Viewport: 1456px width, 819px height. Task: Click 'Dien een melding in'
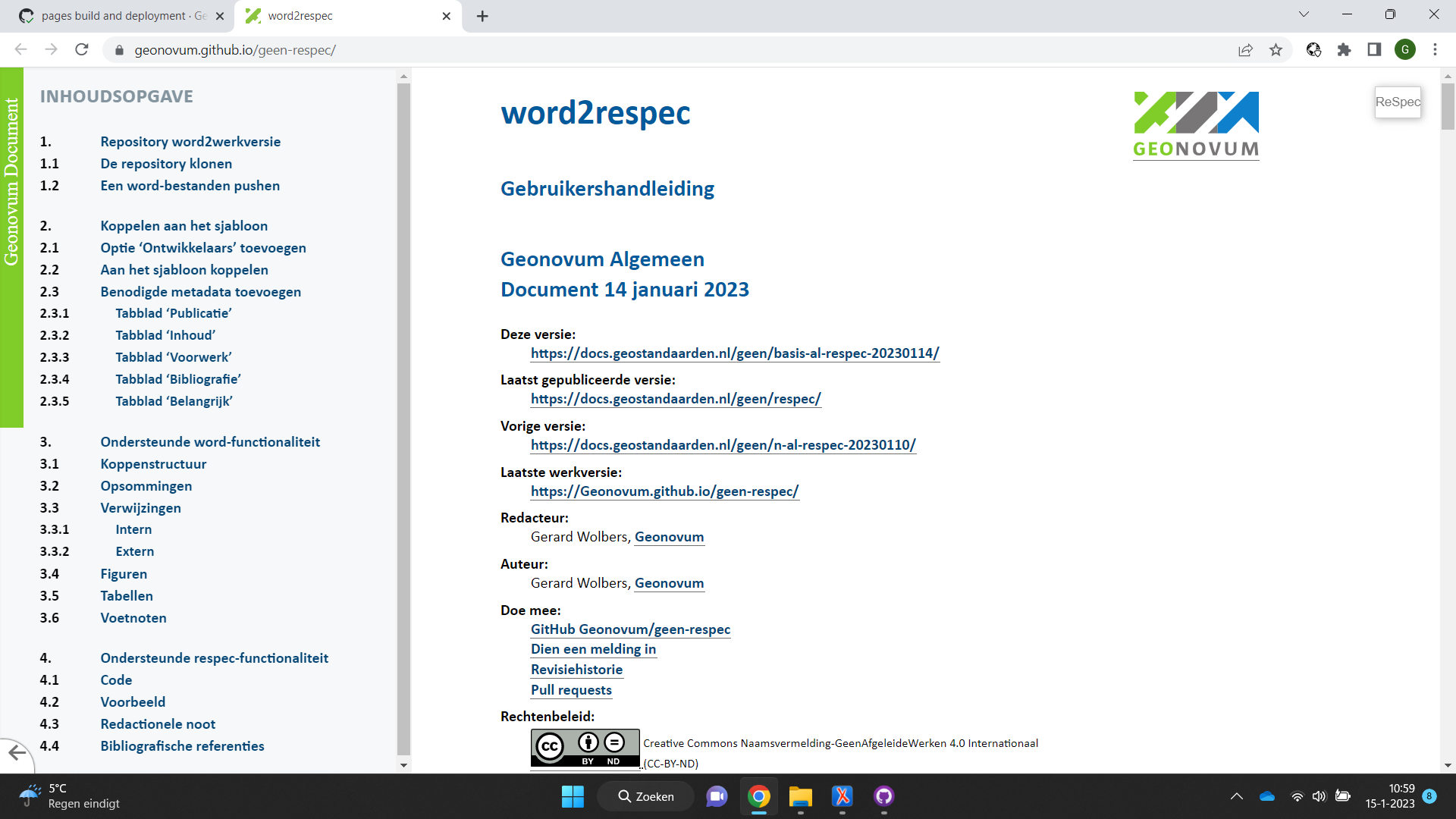(594, 649)
